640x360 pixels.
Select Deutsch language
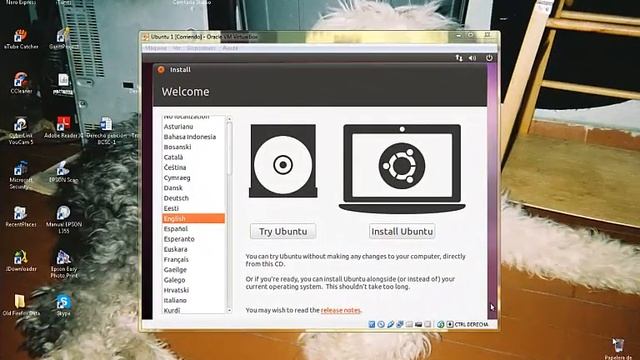[x=193, y=198]
